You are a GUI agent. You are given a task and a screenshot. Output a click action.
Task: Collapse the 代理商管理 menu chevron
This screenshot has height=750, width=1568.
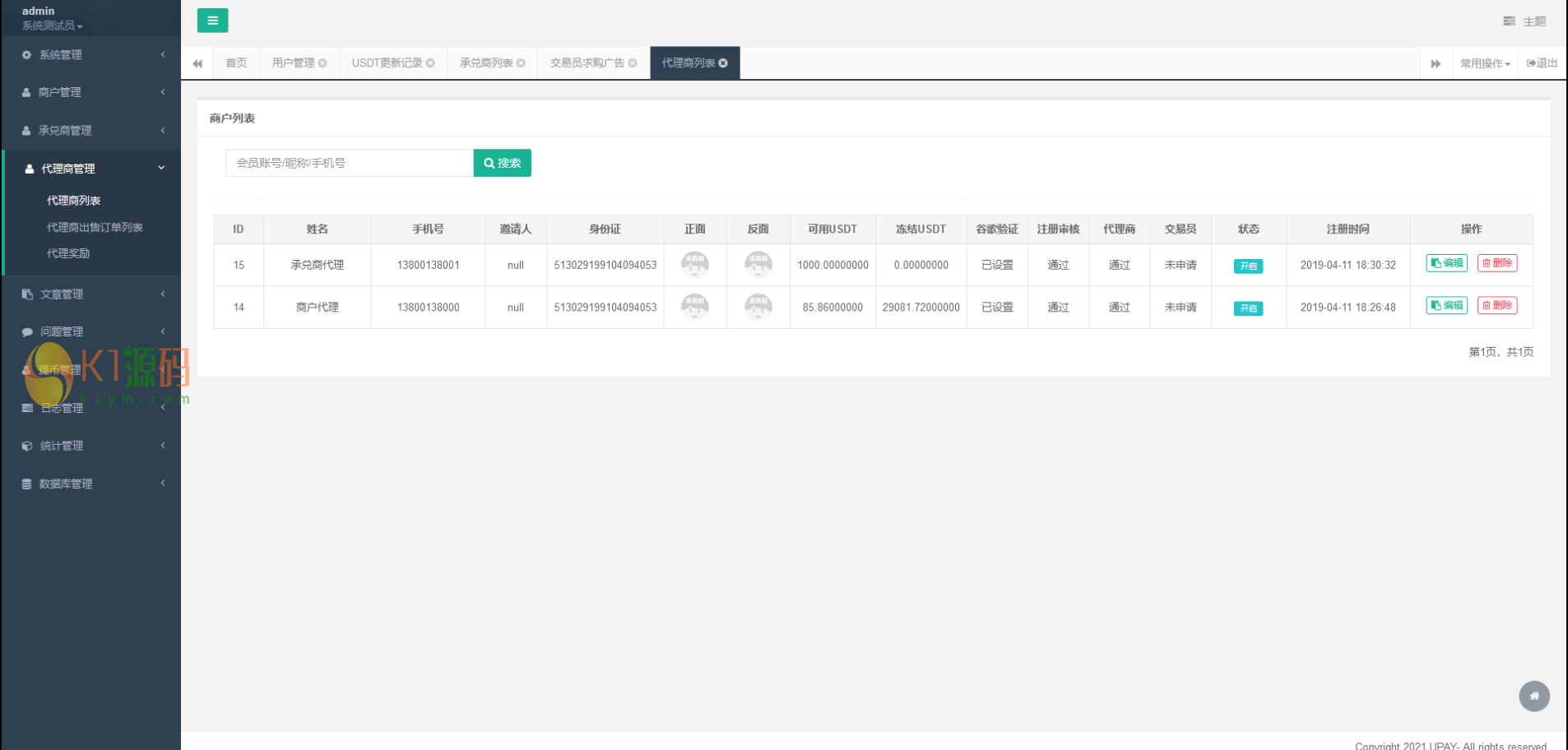(x=161, y=168)
